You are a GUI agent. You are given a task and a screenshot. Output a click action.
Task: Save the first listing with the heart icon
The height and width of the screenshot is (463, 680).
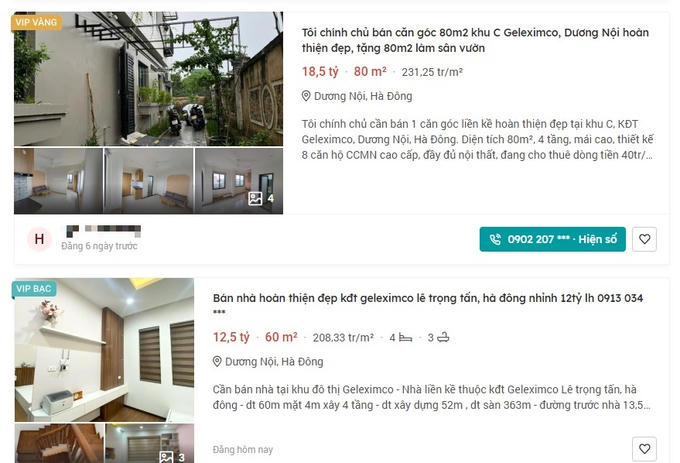click(x=644, y=239)
